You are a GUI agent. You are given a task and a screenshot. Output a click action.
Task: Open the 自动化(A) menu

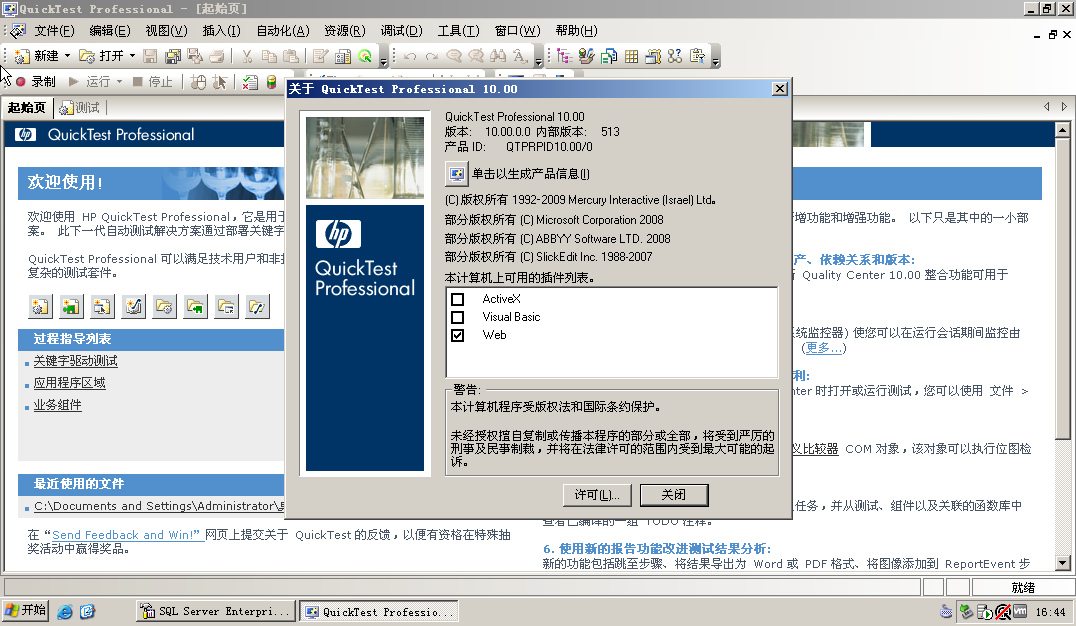pyautogui.click(x=283, y=31)
